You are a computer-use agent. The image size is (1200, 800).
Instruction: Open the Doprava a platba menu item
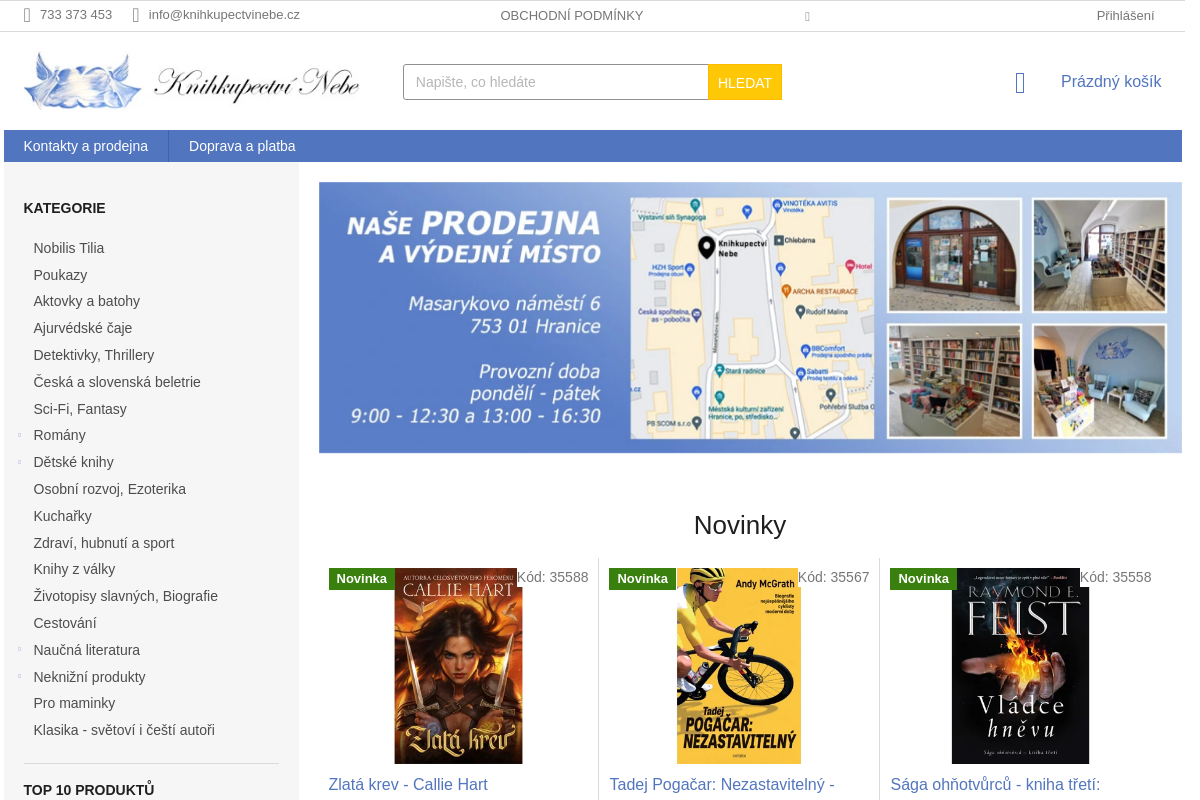pos(242,146)
